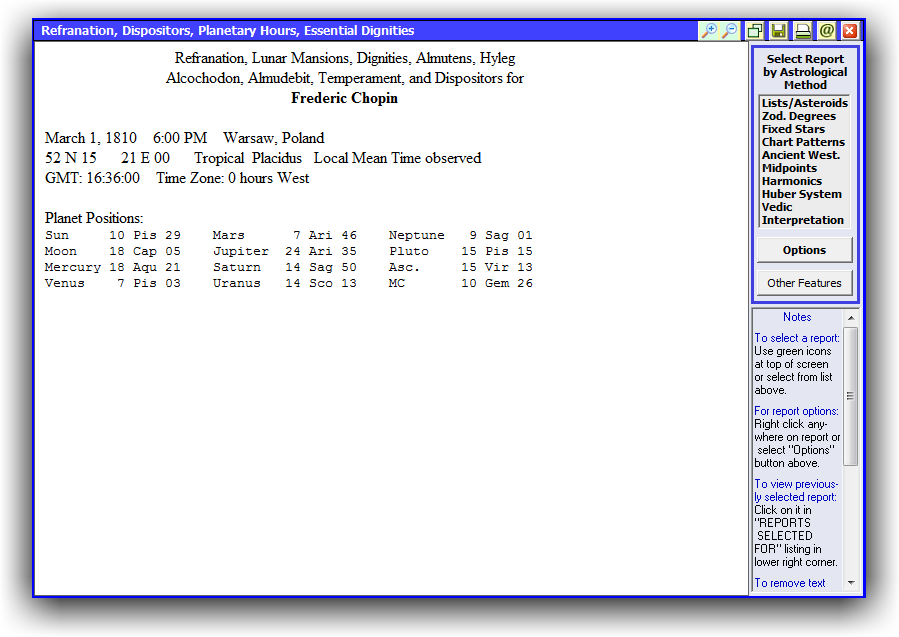
Task: Email the report with the @ icon
Action: pos(827,31)
